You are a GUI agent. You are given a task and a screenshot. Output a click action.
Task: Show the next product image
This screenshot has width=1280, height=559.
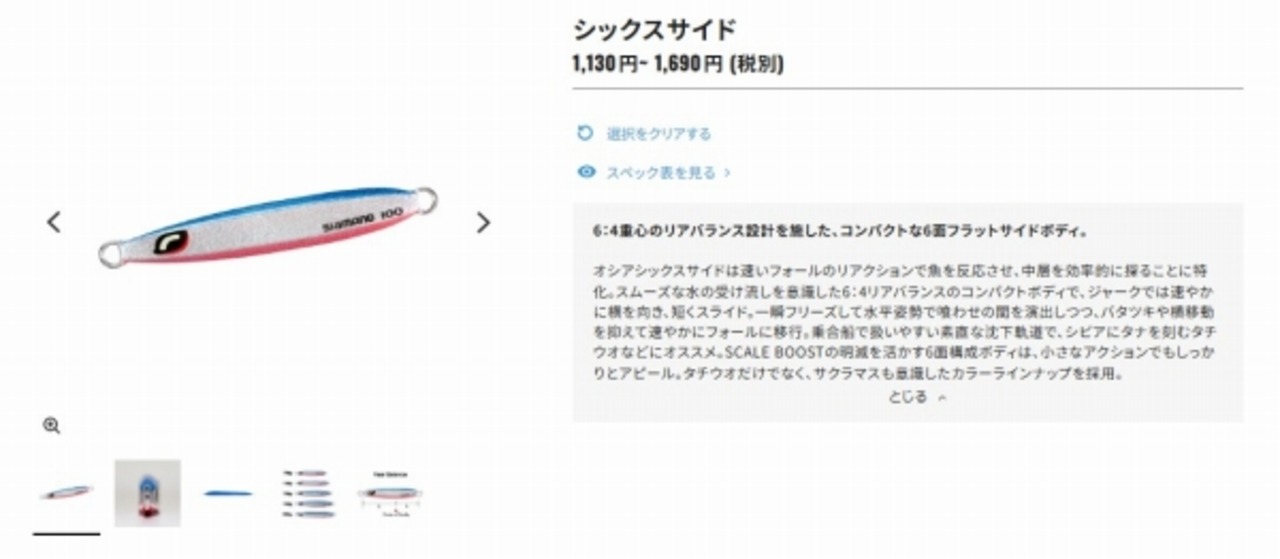pyautogui.click(x=483, y=222)
